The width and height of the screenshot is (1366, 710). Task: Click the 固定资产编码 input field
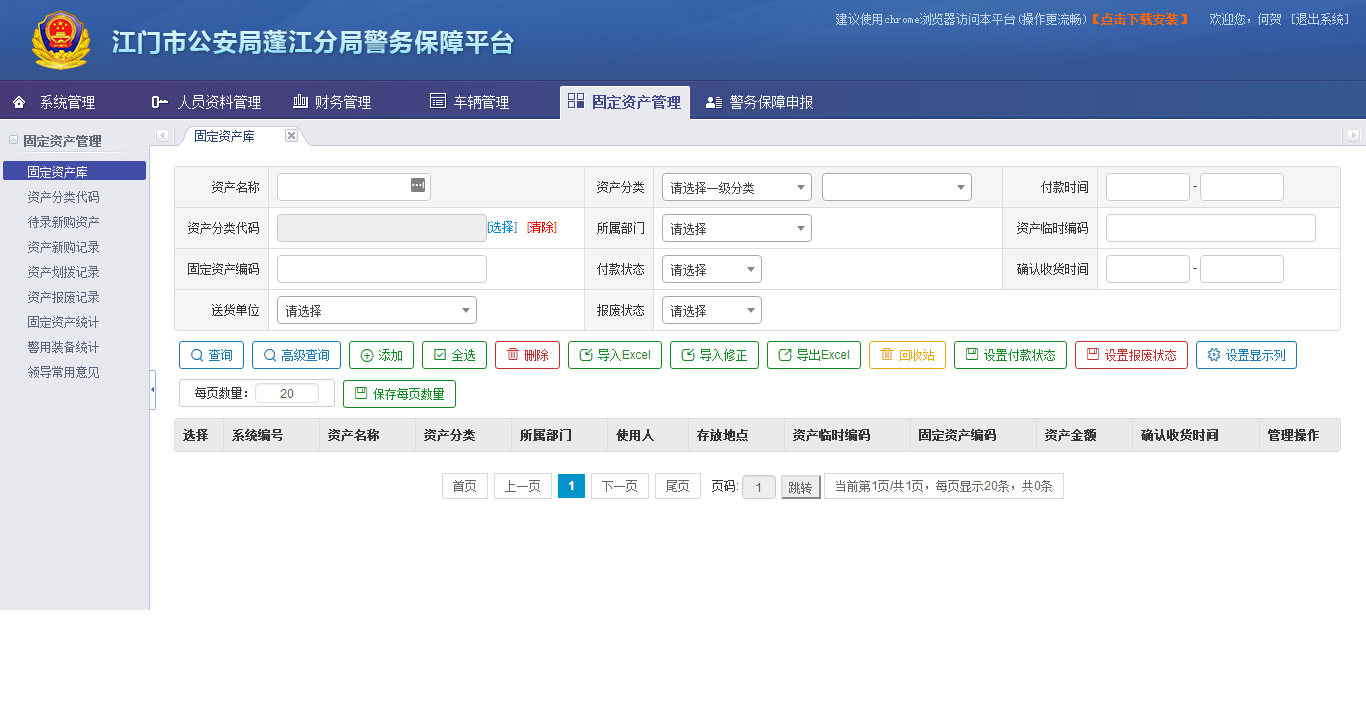pos(382,269)
